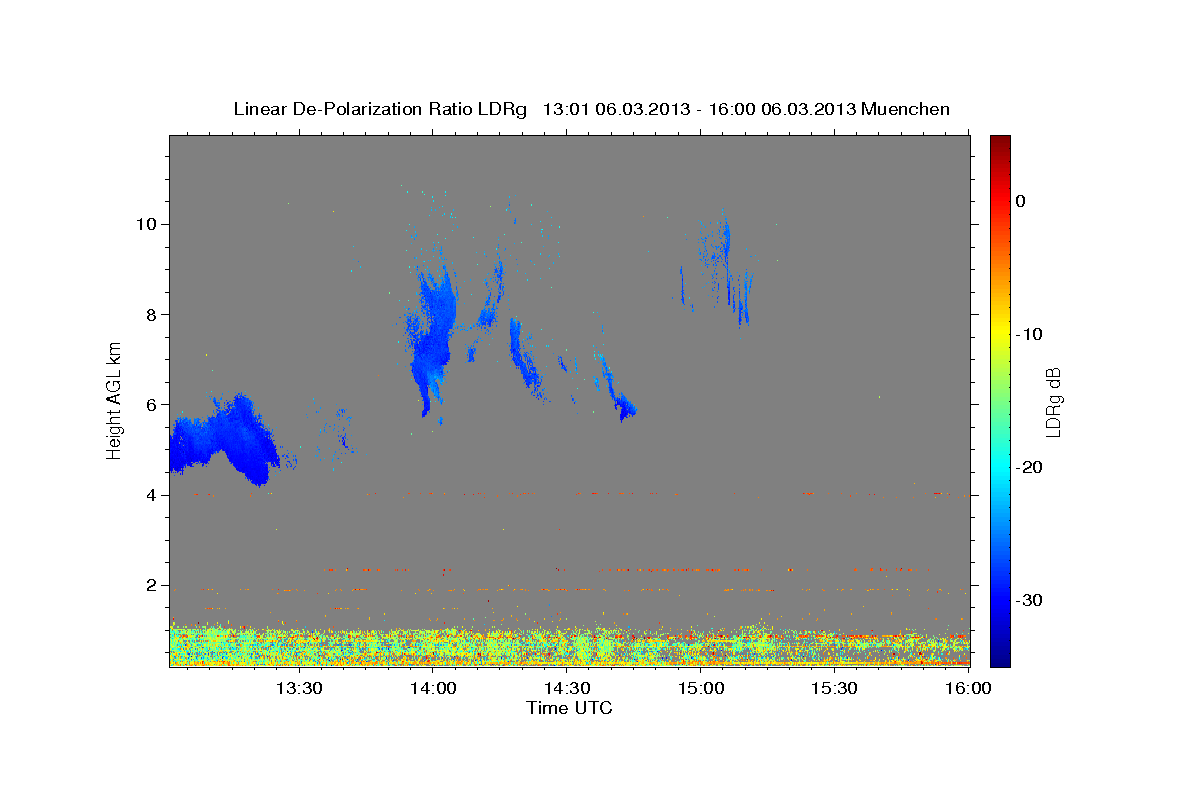Click the colorbar value label '-30'
Screen dimensions: 1200x800
pos(1029,600)
